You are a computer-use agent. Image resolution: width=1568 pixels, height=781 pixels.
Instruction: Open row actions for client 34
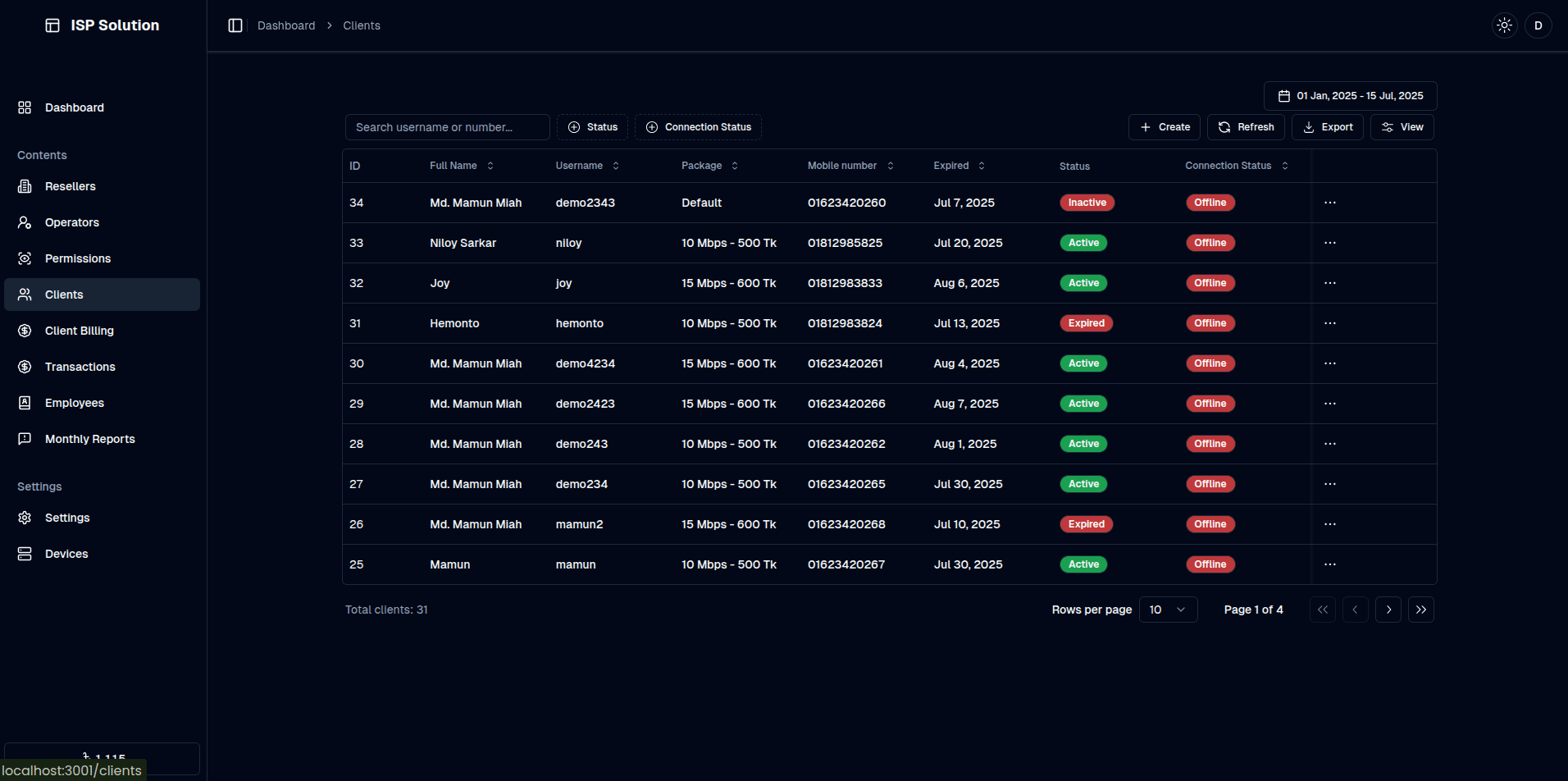(1329, 203)
